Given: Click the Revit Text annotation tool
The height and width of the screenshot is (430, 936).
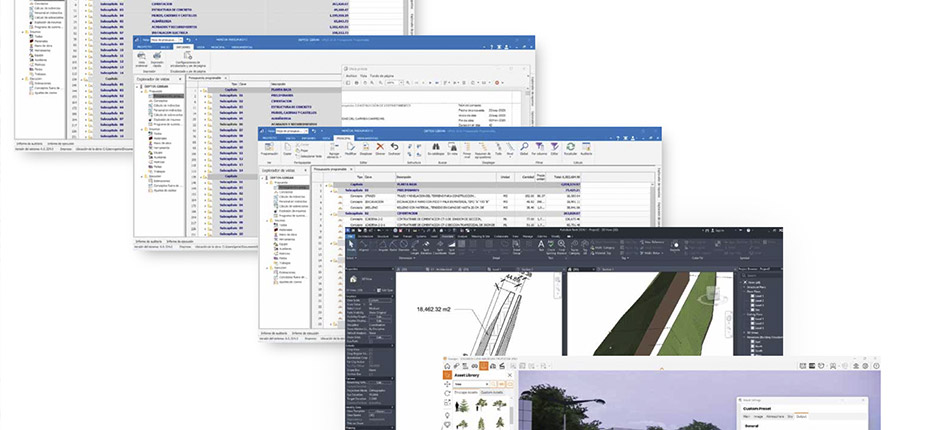Looking at the screenshot, I should (x=541, y=245).
